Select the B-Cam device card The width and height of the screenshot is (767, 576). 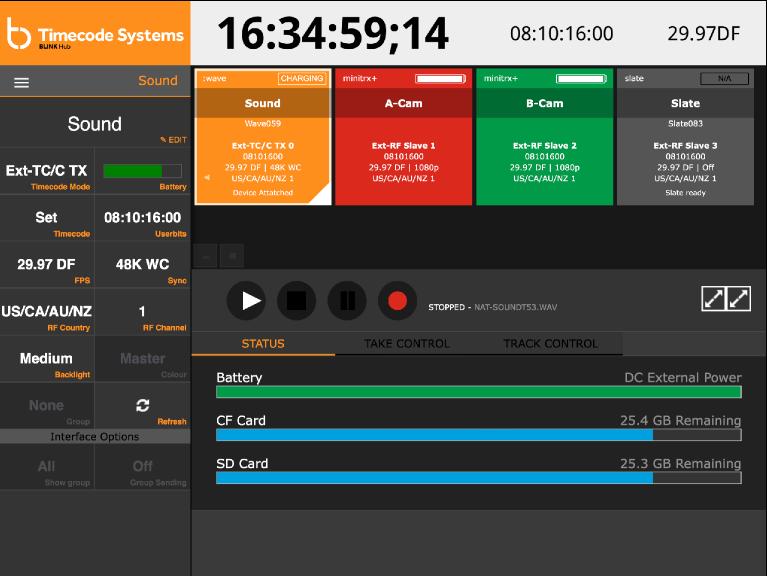pyautogui.click(x=544, y=137)
